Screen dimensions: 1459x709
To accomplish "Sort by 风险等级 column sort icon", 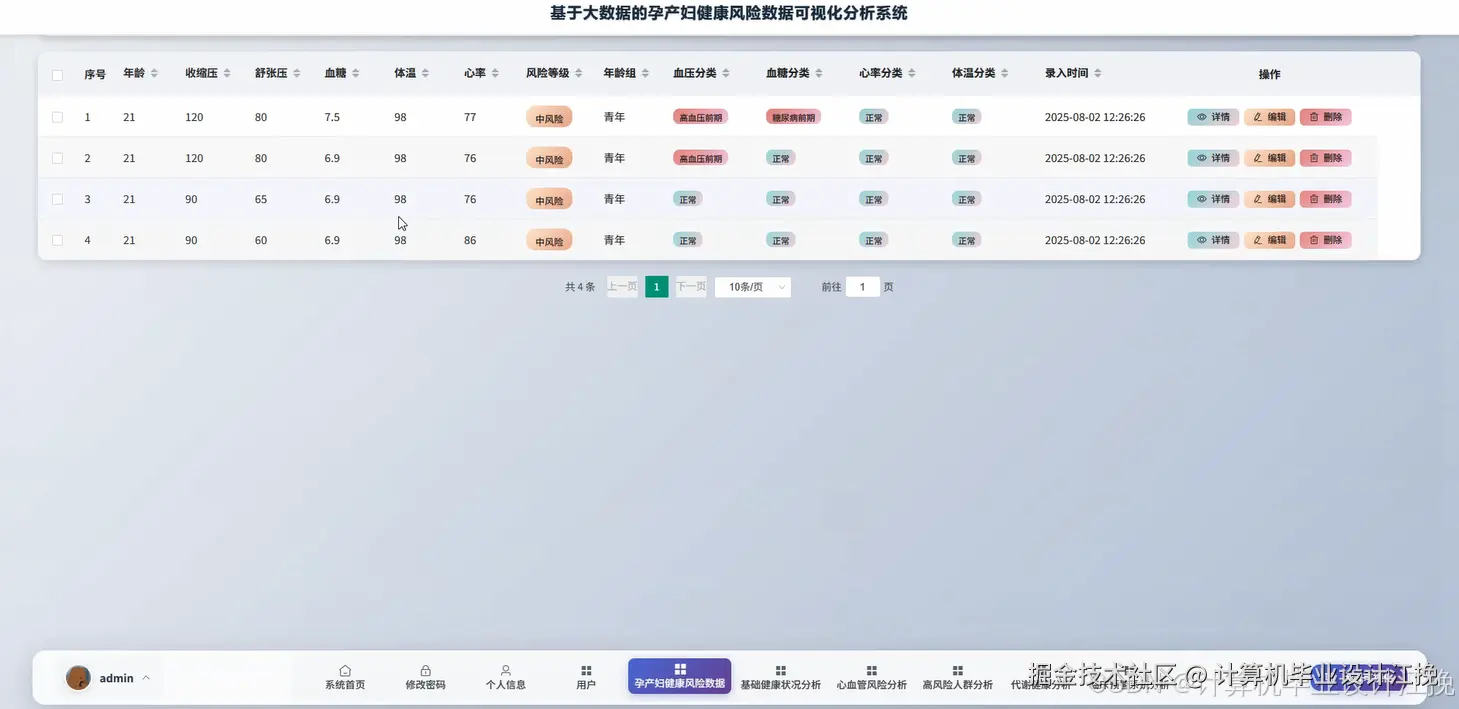I will coord(579,74).
